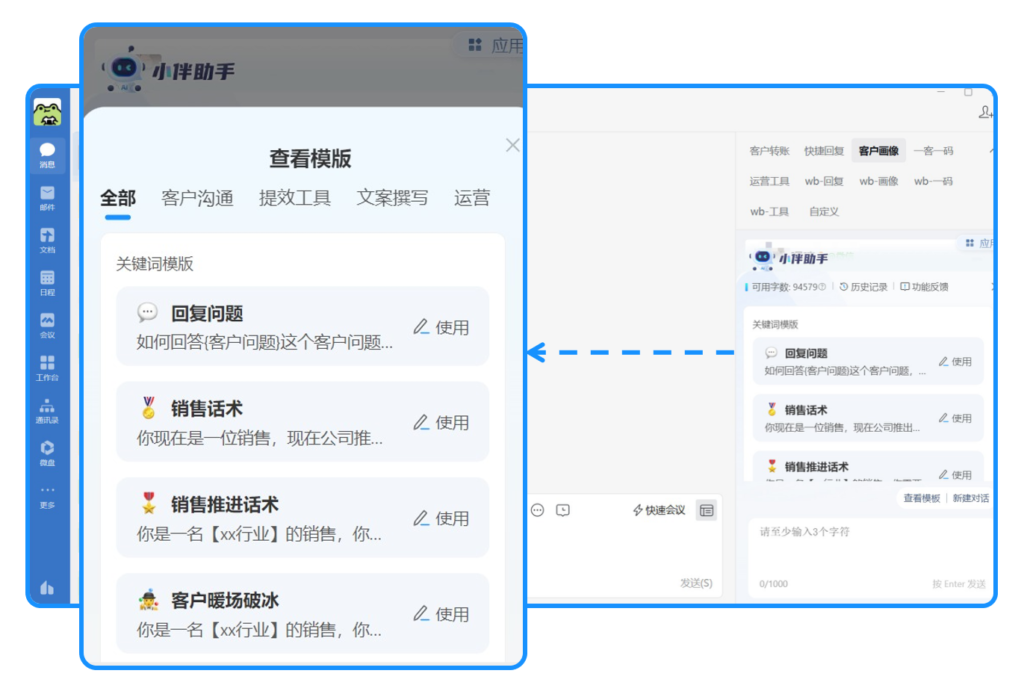Select the 客户转账 tab in right panel
Image resolution: width=1024 pixels, height=694 pixels.
(x=769, y=151)
